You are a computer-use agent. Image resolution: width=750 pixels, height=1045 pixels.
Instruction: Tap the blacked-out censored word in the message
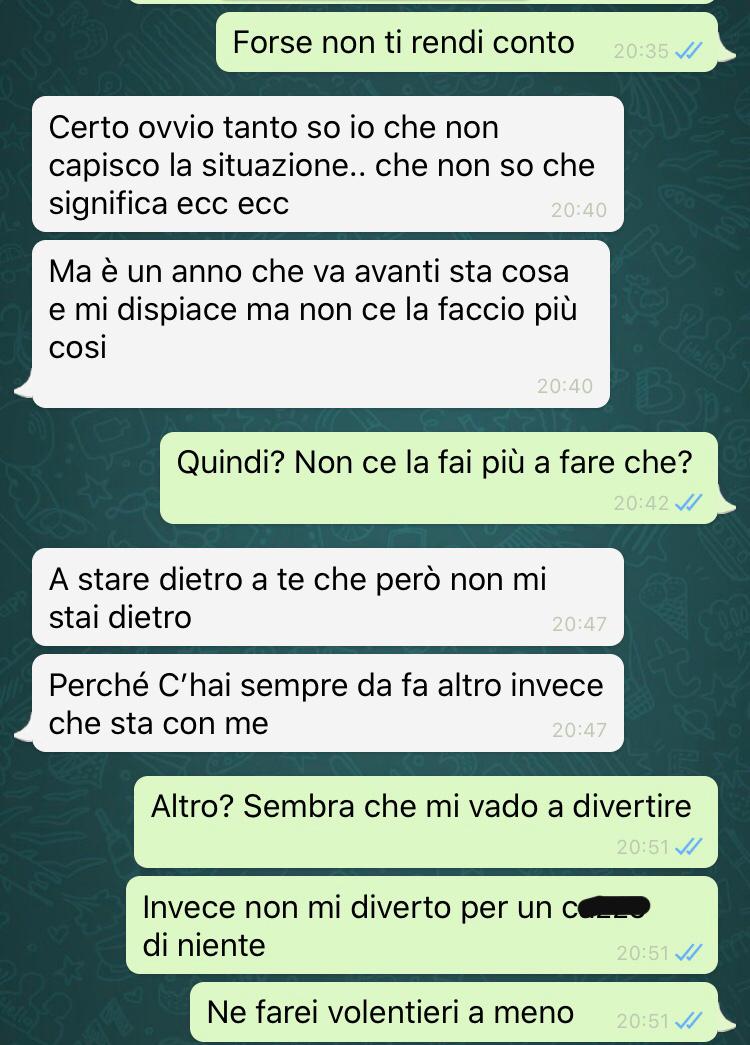click(x=612, y=907)
